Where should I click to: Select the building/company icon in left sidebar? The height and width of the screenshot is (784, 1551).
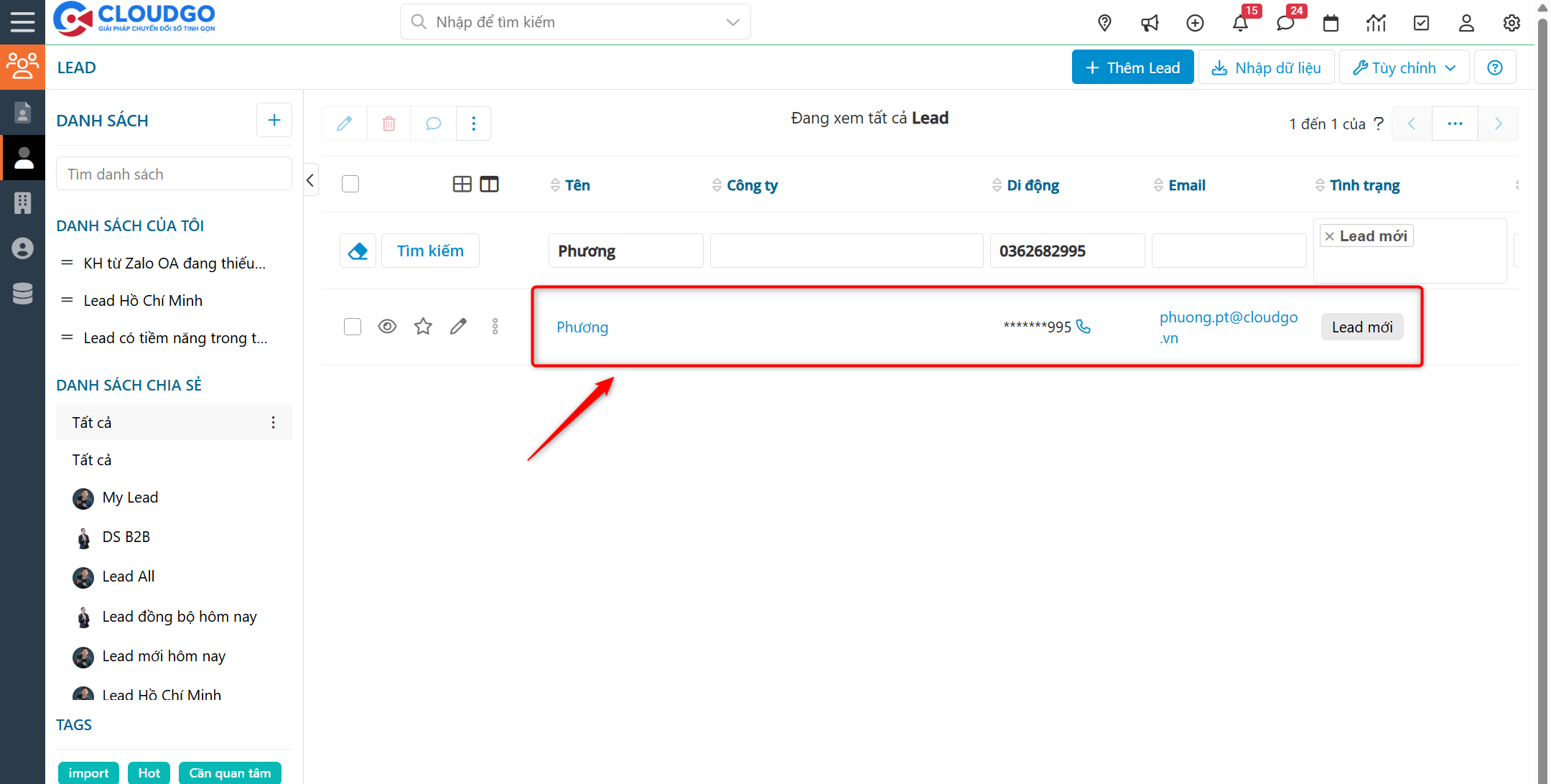point(22,202)
